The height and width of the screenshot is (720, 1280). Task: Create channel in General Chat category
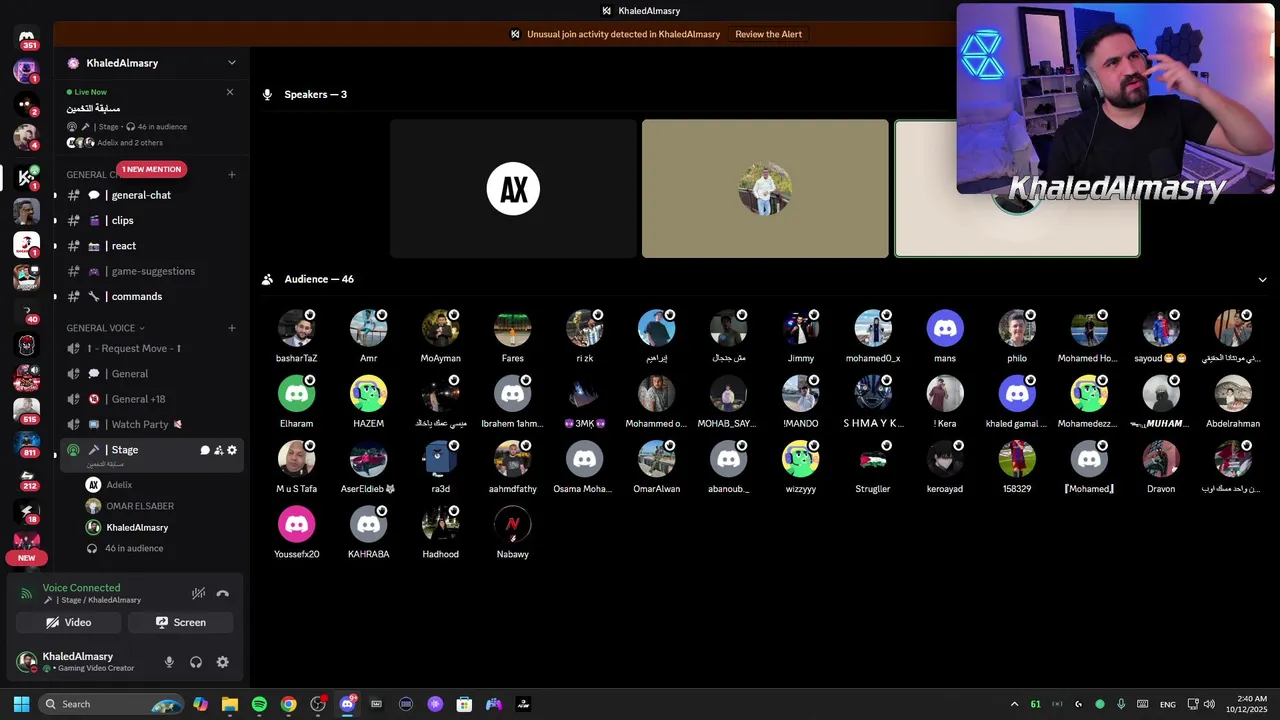[x=232, y=175]
